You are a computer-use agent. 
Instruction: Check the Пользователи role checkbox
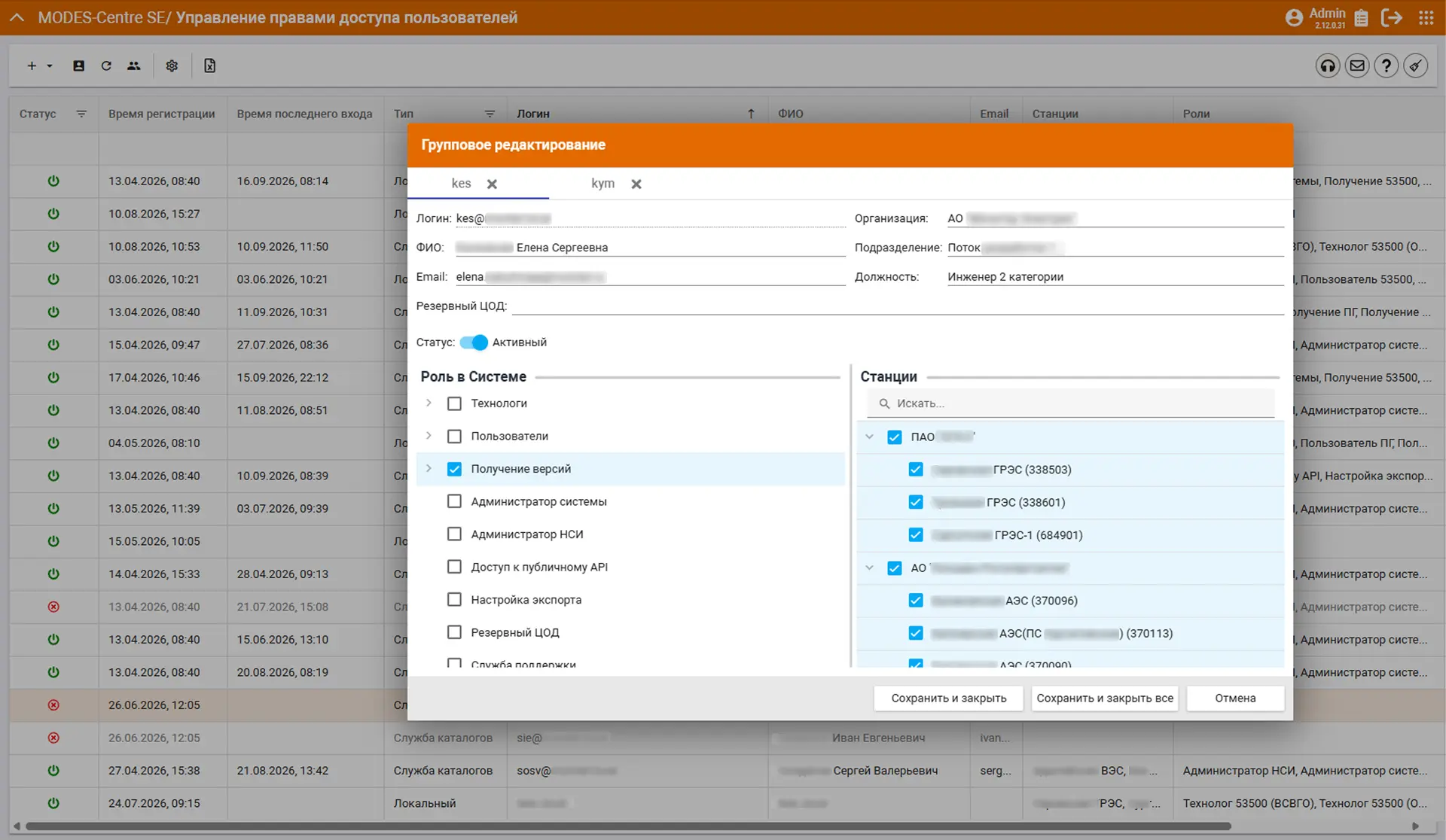coord(454,437)
